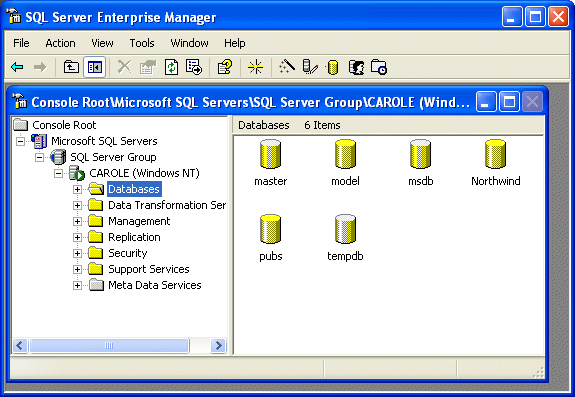Click the Export List toolbar icon
The image size is (575, 397).
(194, 67)
